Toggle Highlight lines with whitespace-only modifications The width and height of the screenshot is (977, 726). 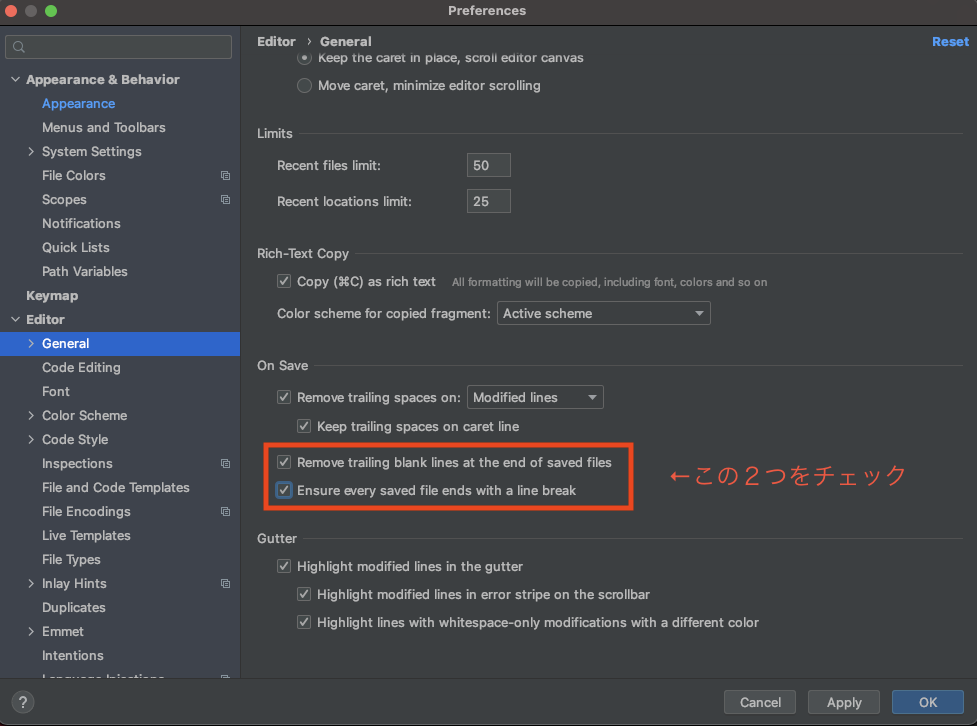[x=304, y=623]
